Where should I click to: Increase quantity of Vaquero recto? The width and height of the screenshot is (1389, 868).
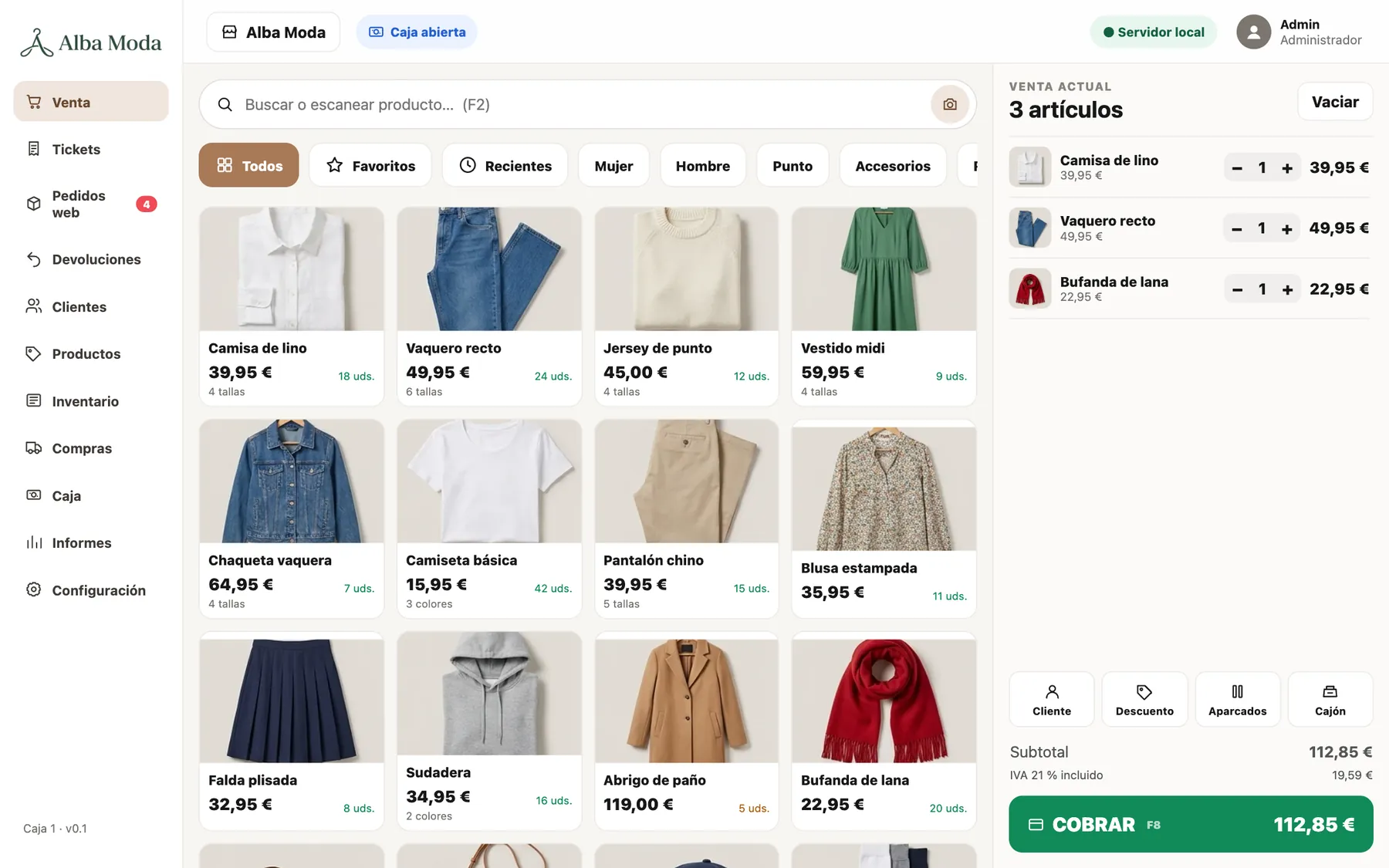click(x=1287, y=228)
